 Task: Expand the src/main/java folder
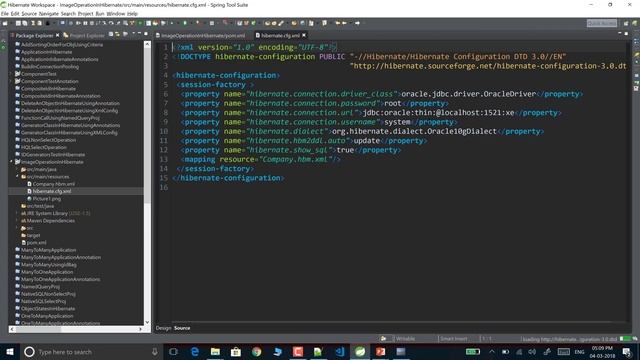(18, 169)
